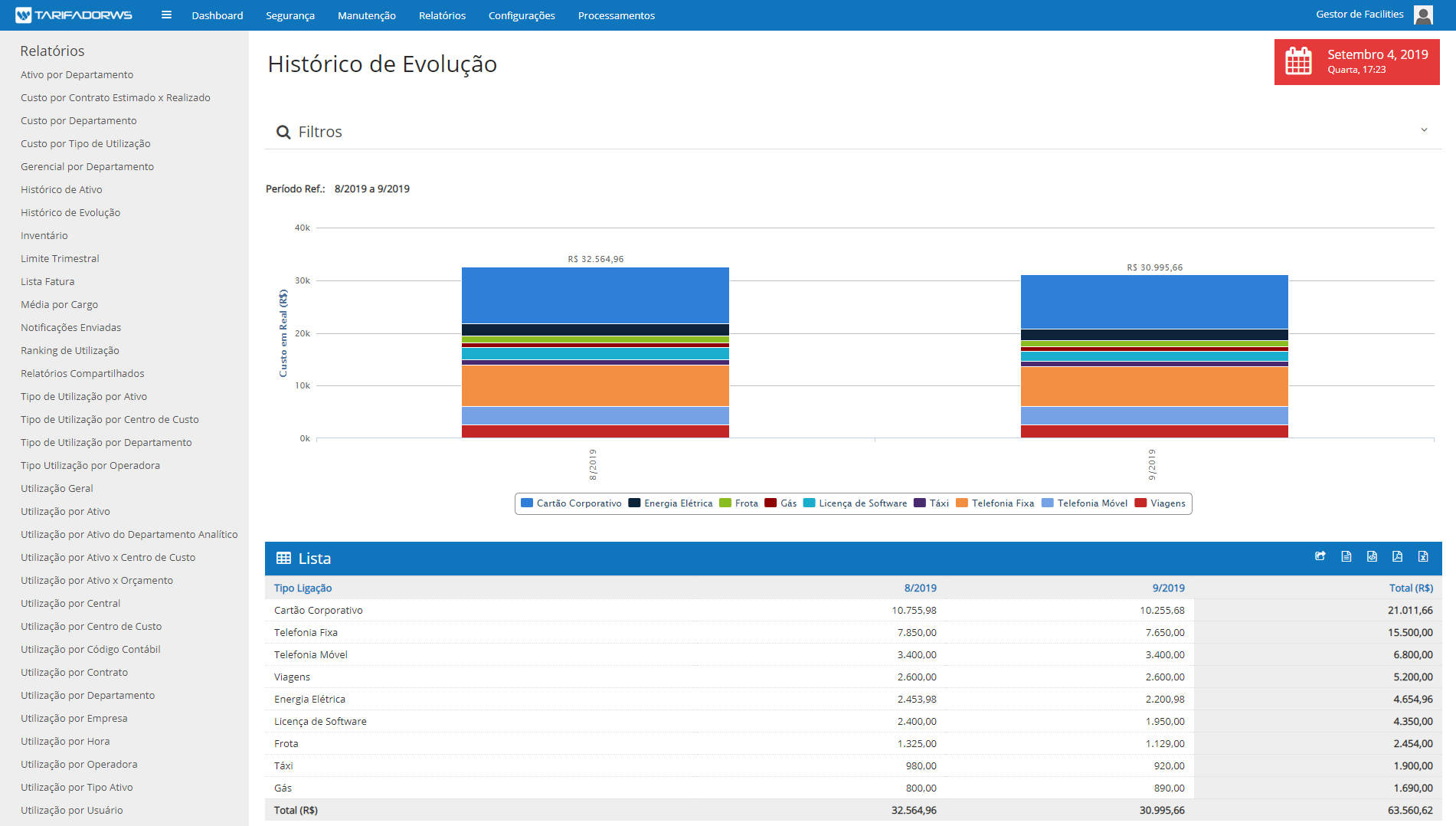Export the list as PDF
1456x826 pixels.
(x=1397, y=557)
